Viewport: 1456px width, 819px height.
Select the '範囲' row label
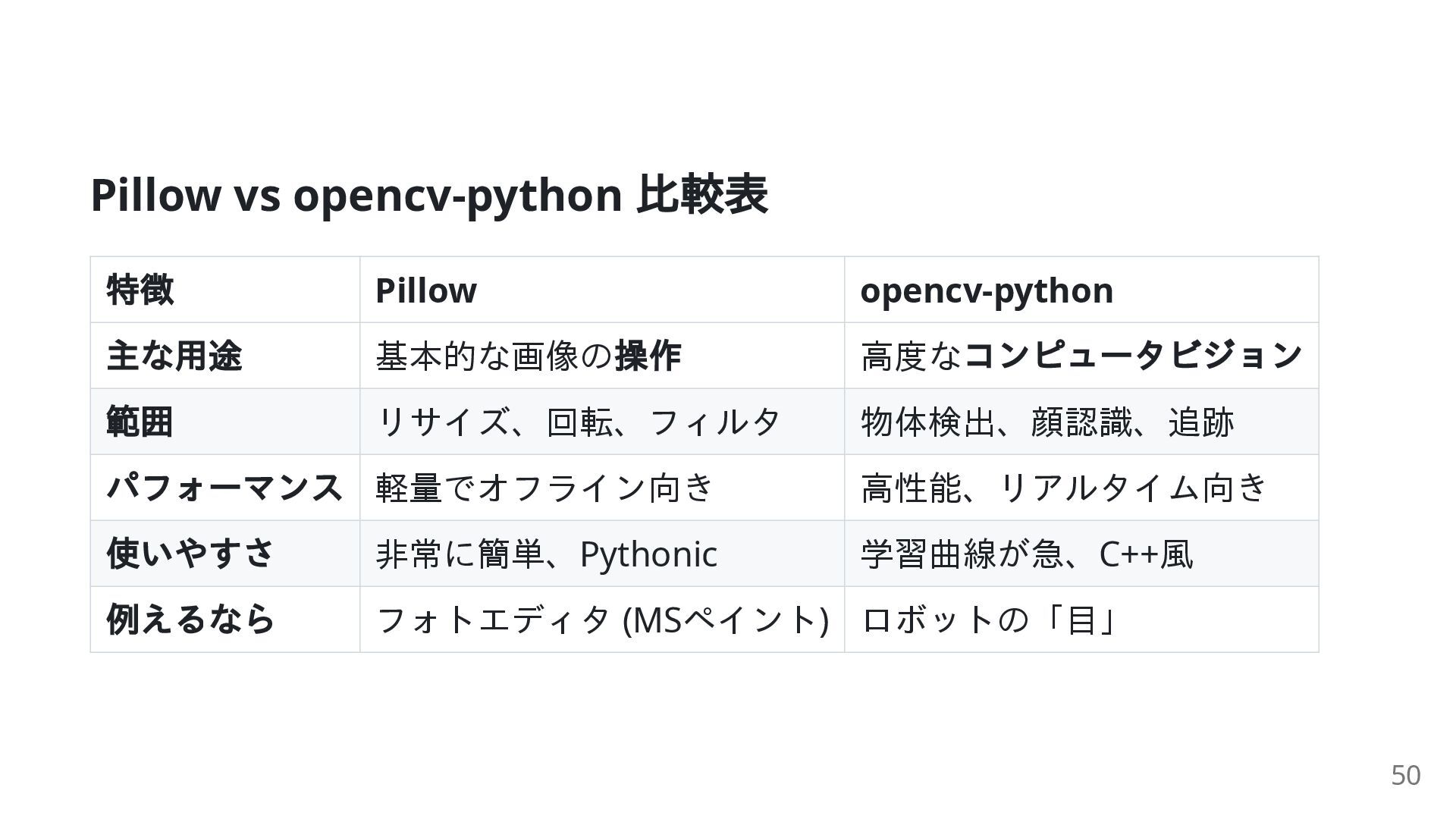click(140, 422)
